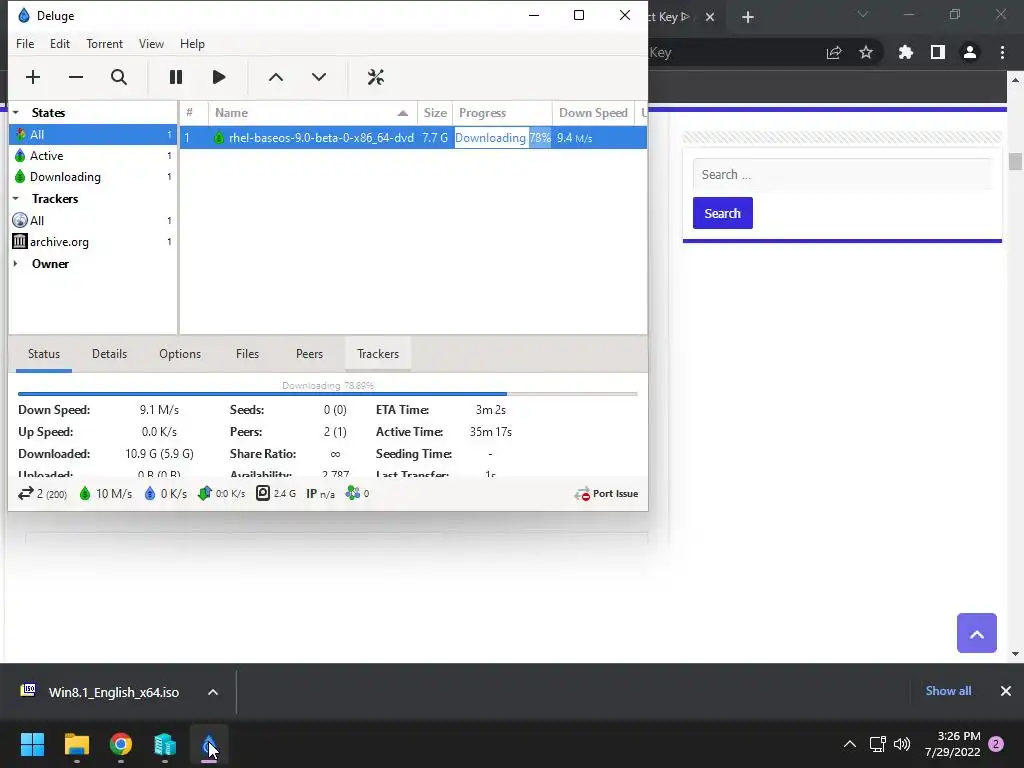Expand the Owner section
The width and height of the screenshot is (1024, 768).
click(x=16, y=264)
